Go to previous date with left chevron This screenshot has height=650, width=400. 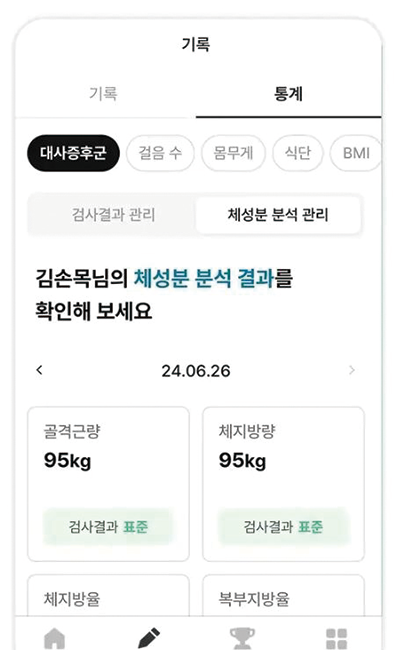tap(39, 370)
